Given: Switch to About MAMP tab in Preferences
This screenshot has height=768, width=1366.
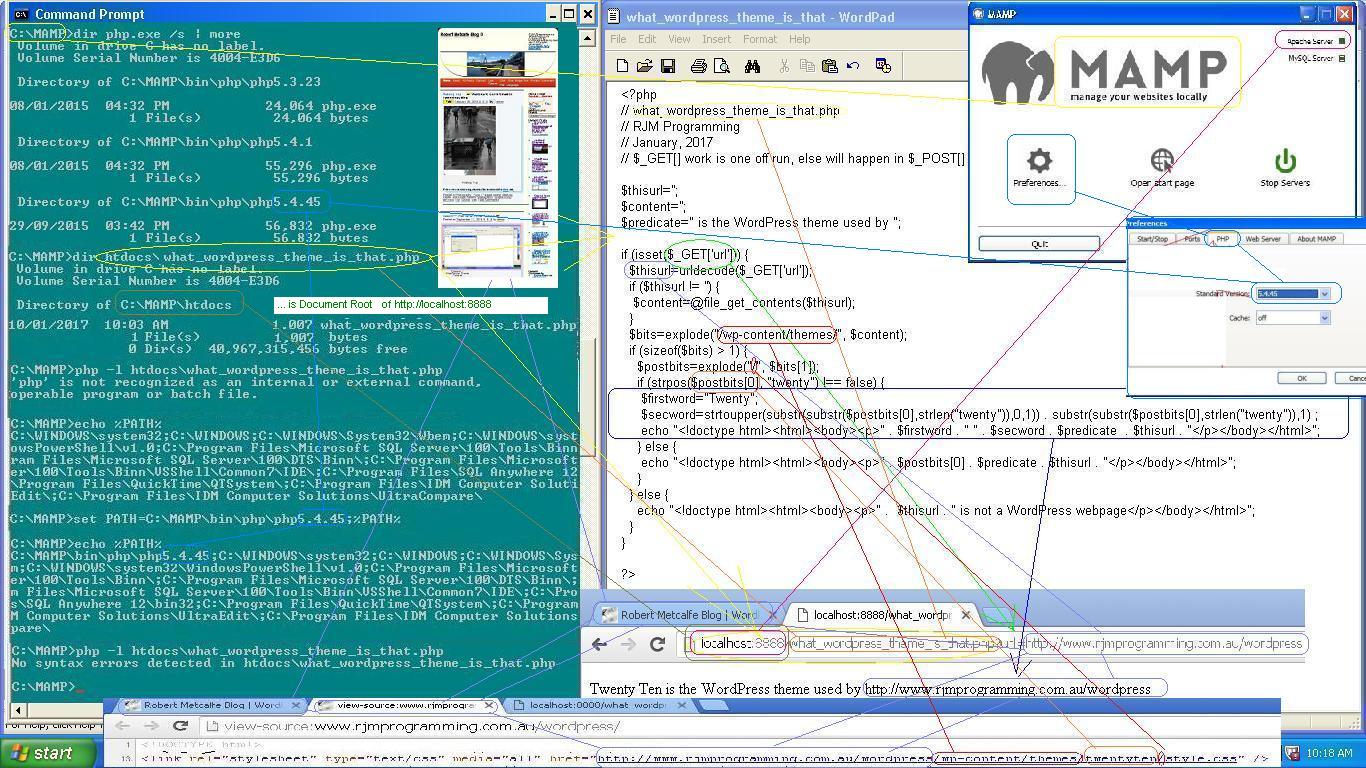Looking at the screenshot, I should [1316, 239].
